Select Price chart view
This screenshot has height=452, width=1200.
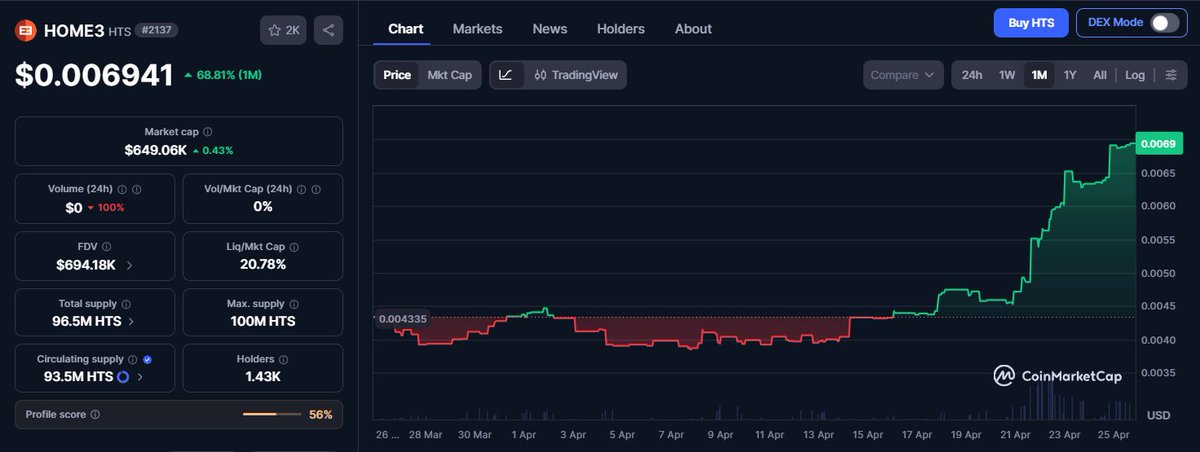pyautogui.click(x=397, y=75)
